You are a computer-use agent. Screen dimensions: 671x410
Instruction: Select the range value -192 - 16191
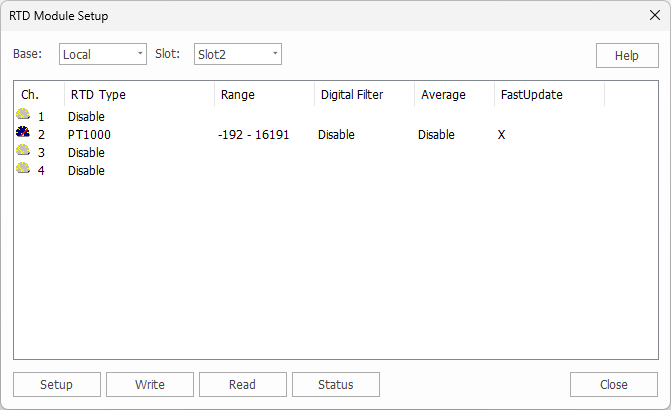[253, 134]
